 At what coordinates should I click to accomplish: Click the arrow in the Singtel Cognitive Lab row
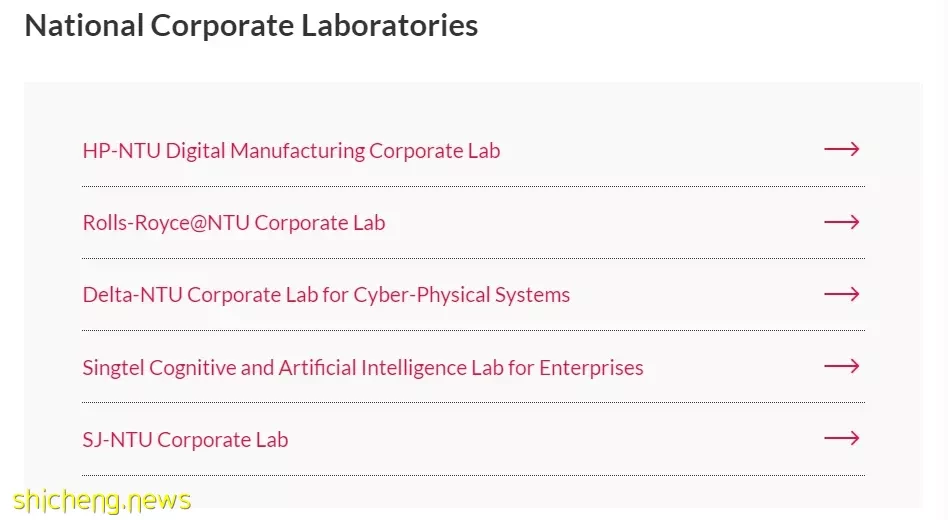(842, 366)
